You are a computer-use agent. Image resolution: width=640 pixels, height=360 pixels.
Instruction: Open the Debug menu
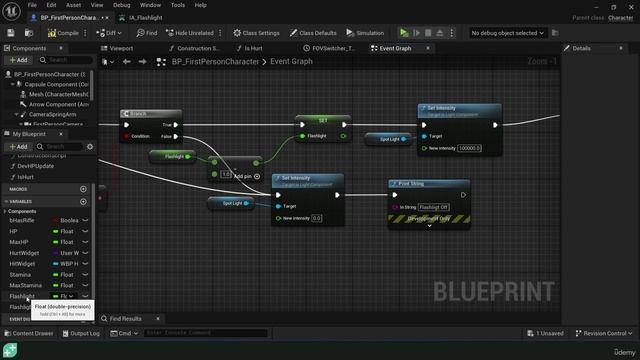(122, 5)
